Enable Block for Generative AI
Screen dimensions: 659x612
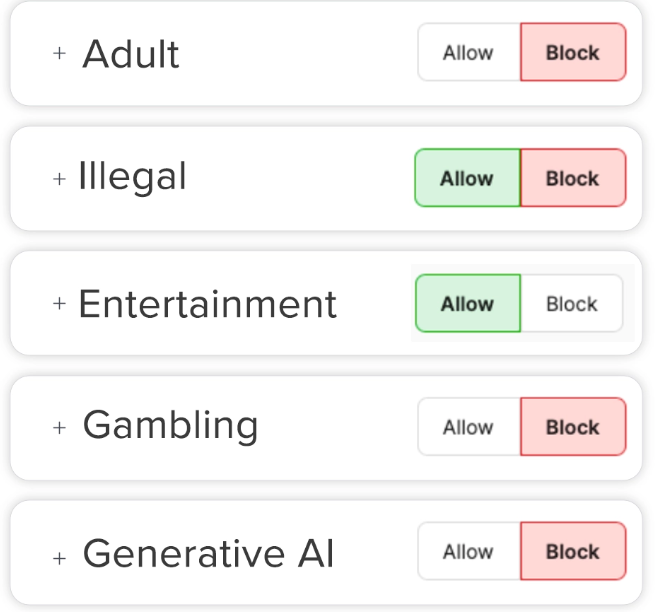[573, 552]
